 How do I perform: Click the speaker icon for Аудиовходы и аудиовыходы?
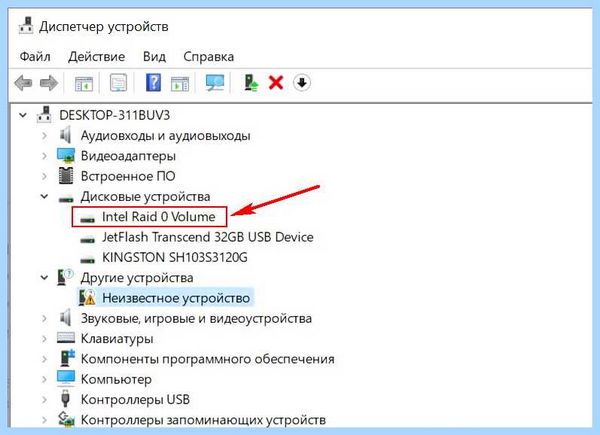click(66, 135)
